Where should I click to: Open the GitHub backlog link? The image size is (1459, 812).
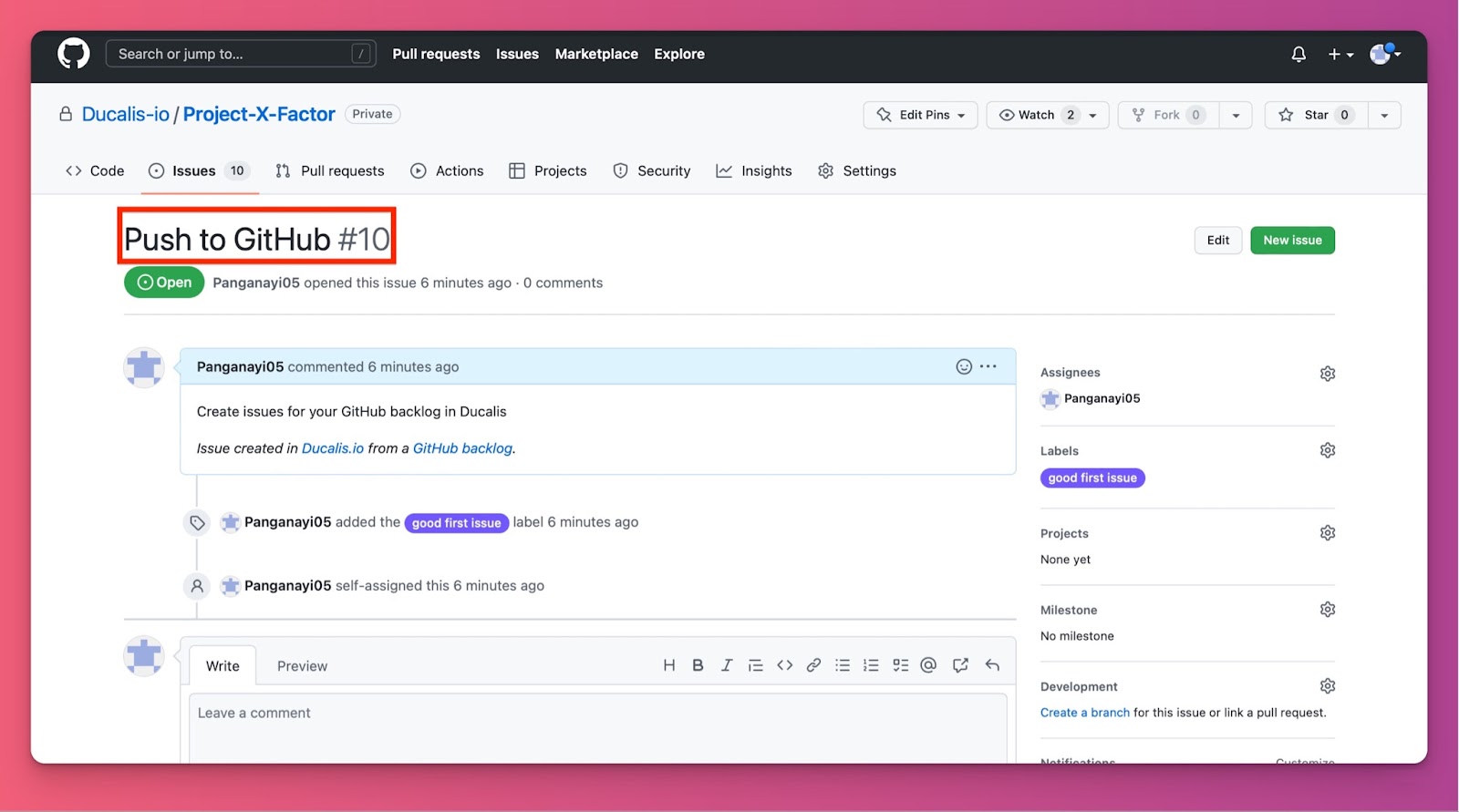point(462,448)
